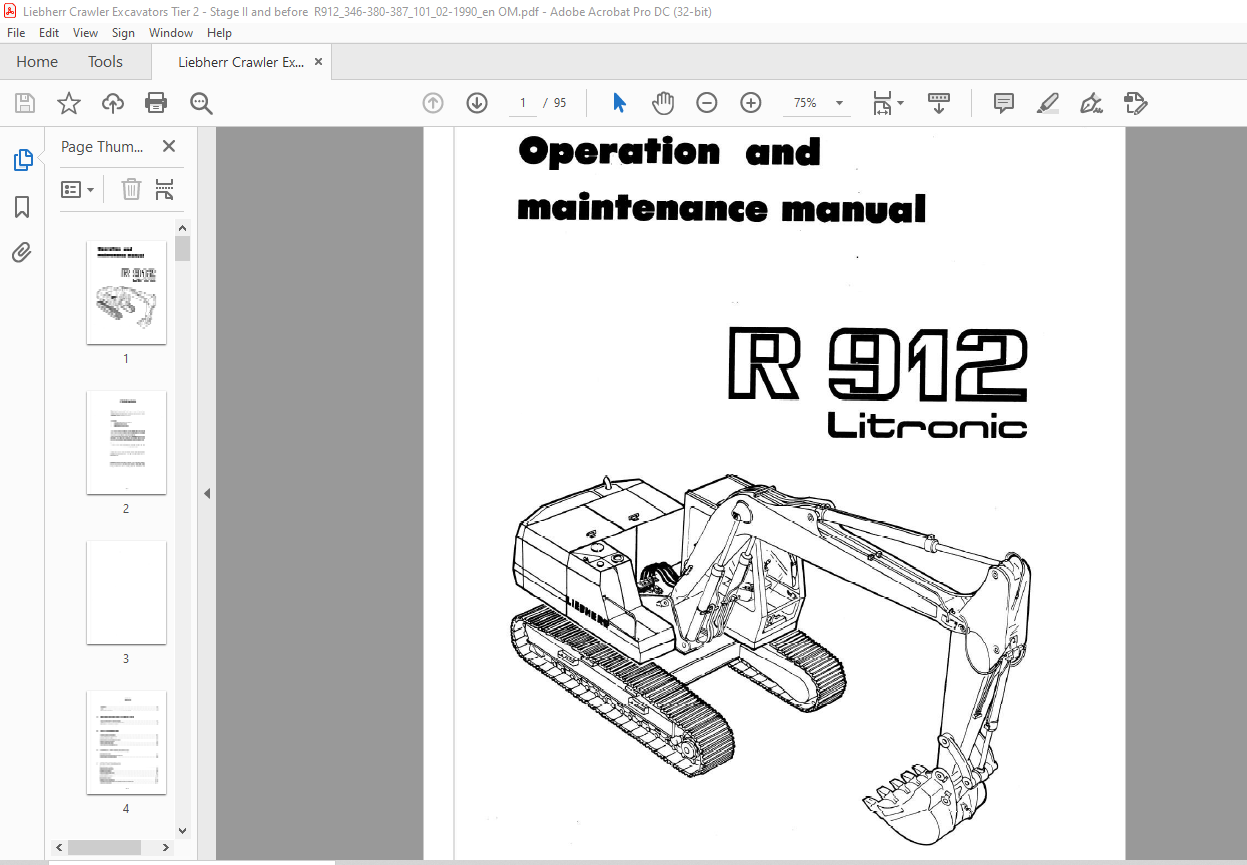Open the Attachments paperclip panel
Viewport: 1247px width, 865px height.
pyautogui.click(x=22, y=252)
